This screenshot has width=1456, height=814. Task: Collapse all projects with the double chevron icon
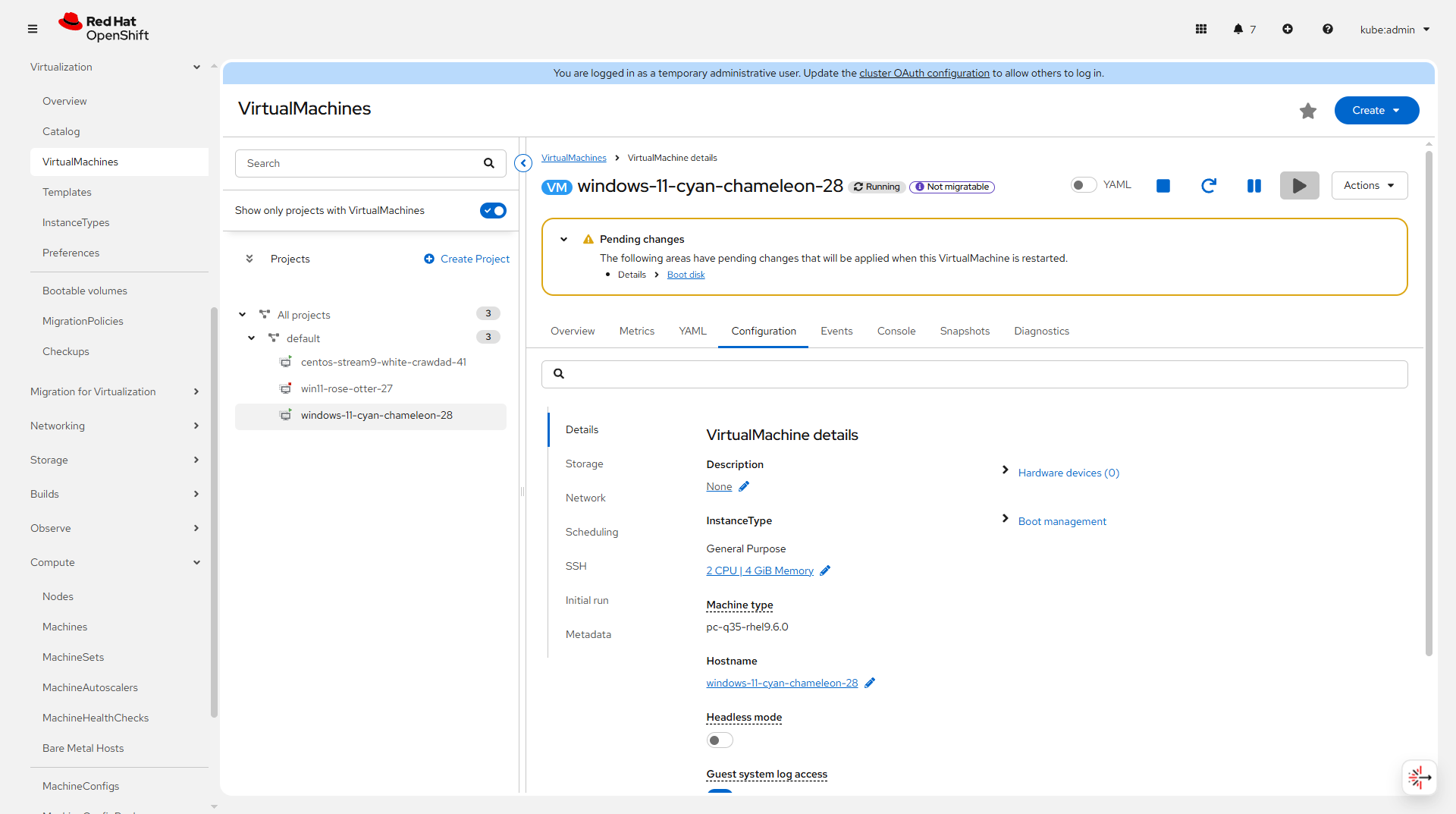click(249, 259)
